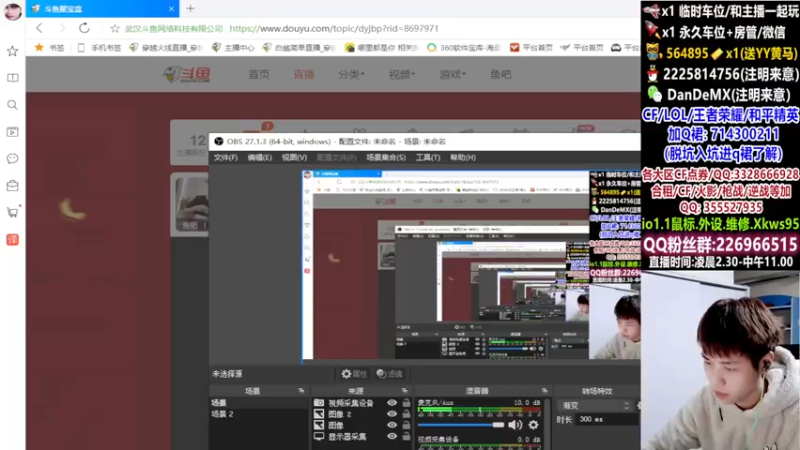This screenshot has height=450, width=800.
Task: Click the browser forward arrow
Action: [62, 28]
